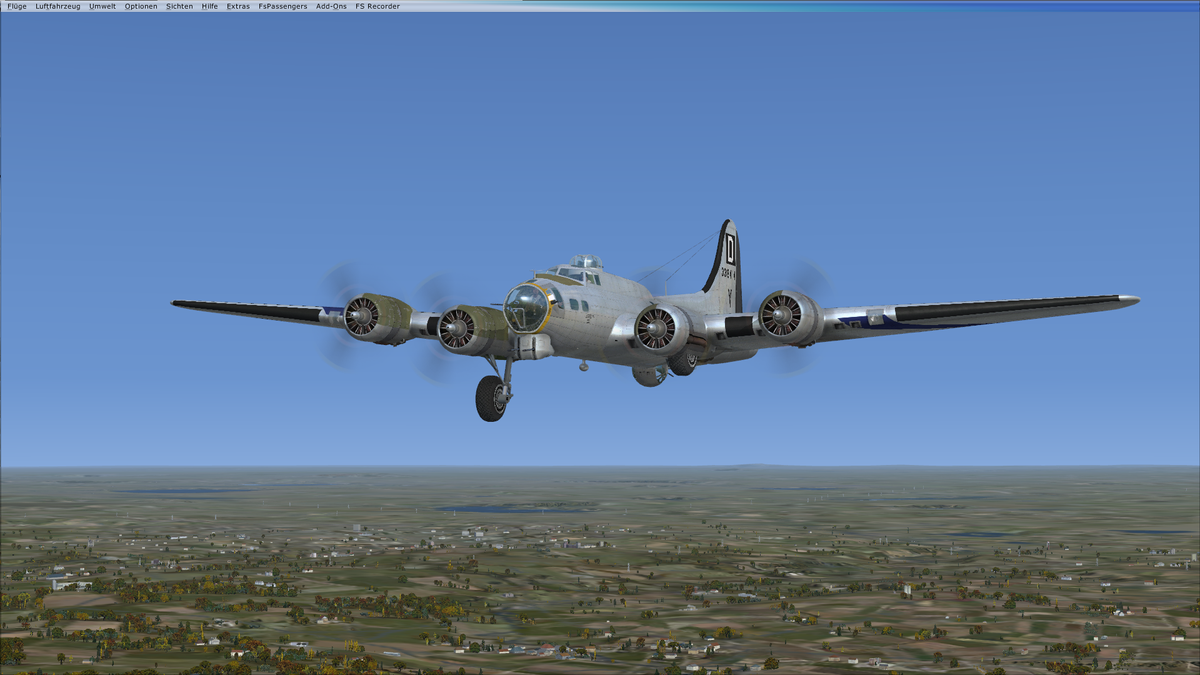Click the cockpit windshield of the bomber
This screenshot has height=675, width=1200.
point(571,273)
